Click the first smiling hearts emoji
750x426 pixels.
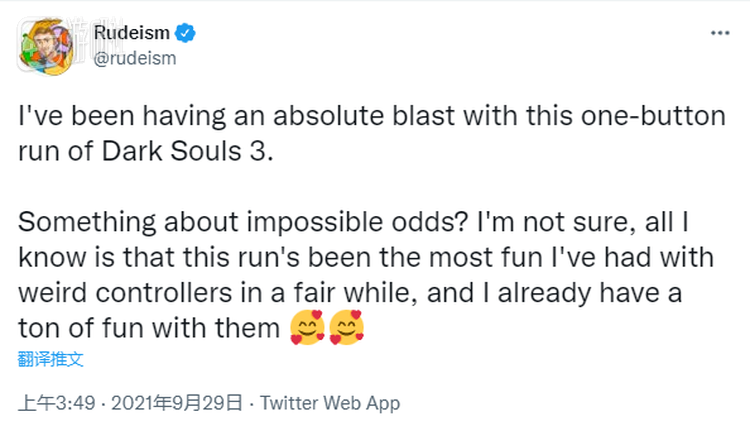tap(306, 326)
